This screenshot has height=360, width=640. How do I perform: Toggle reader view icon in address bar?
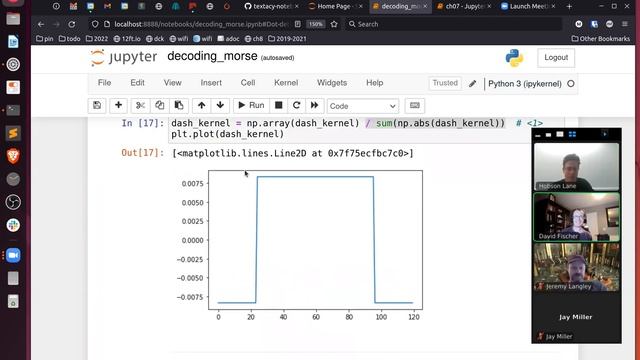coord(298,24)
